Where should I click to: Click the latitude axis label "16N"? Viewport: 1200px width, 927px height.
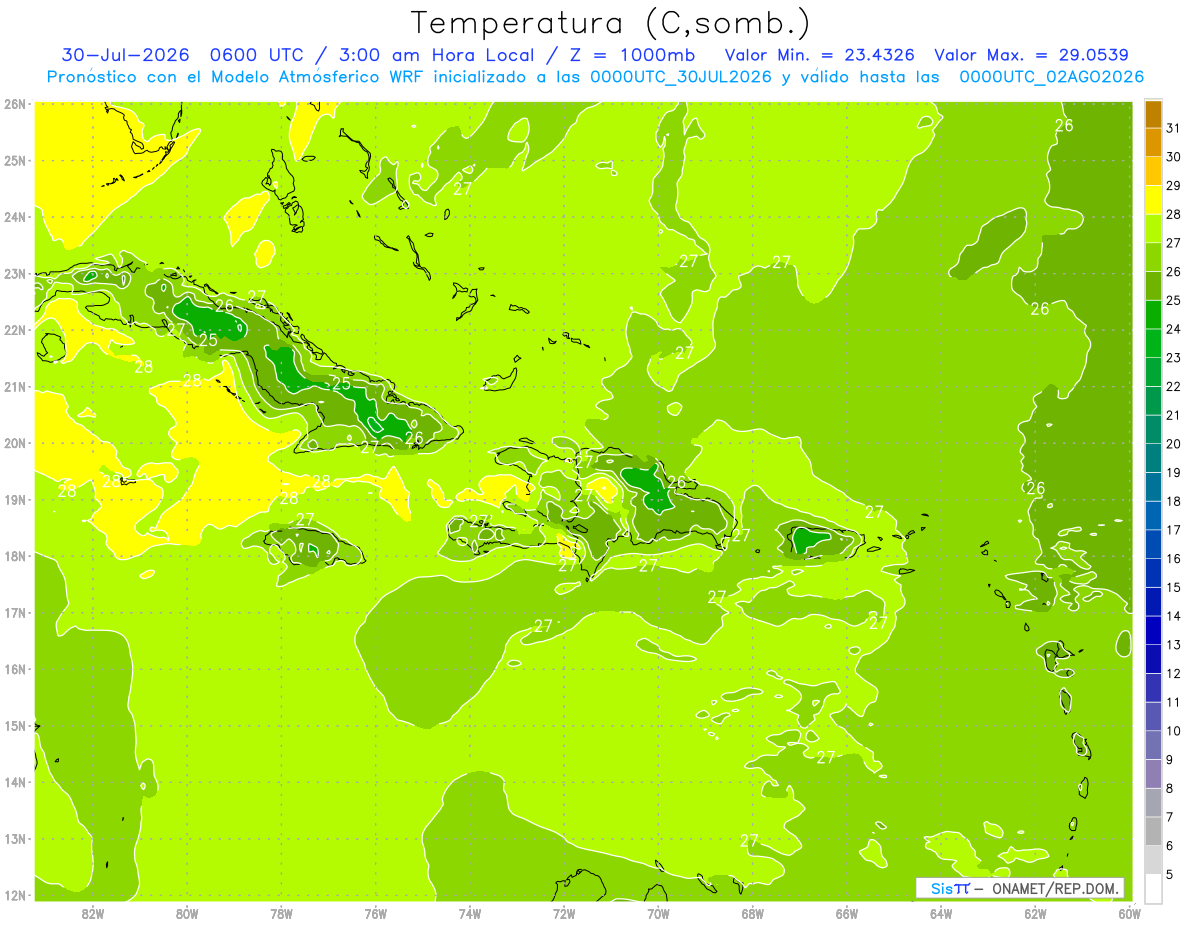pyautogui.click(x=14, y=669)
